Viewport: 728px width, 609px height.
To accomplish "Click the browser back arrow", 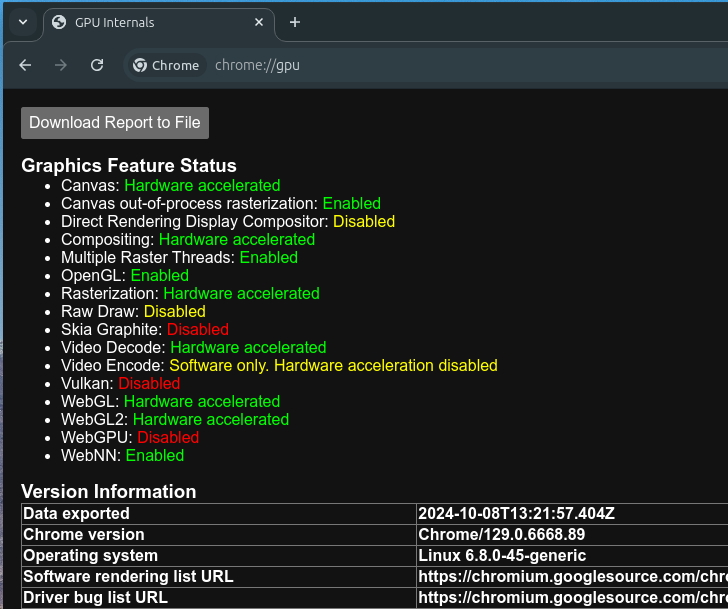I will coord(25,65).
